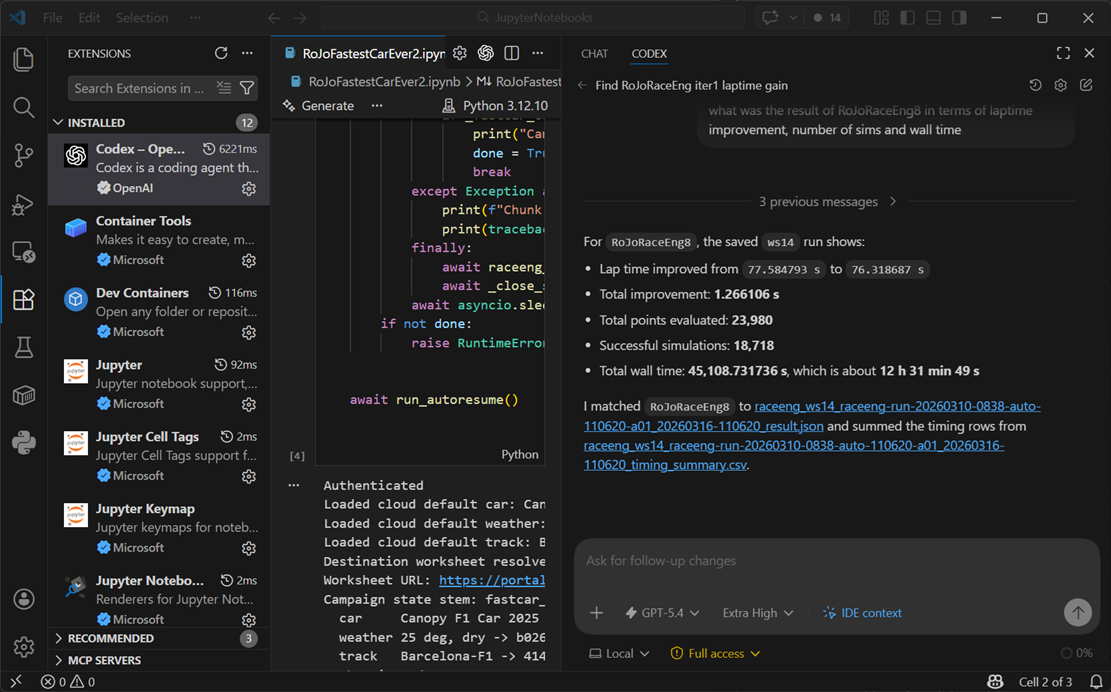Toggle IDE context in Codex input
The image size is (1111, 692).
(x=861, y=613)
